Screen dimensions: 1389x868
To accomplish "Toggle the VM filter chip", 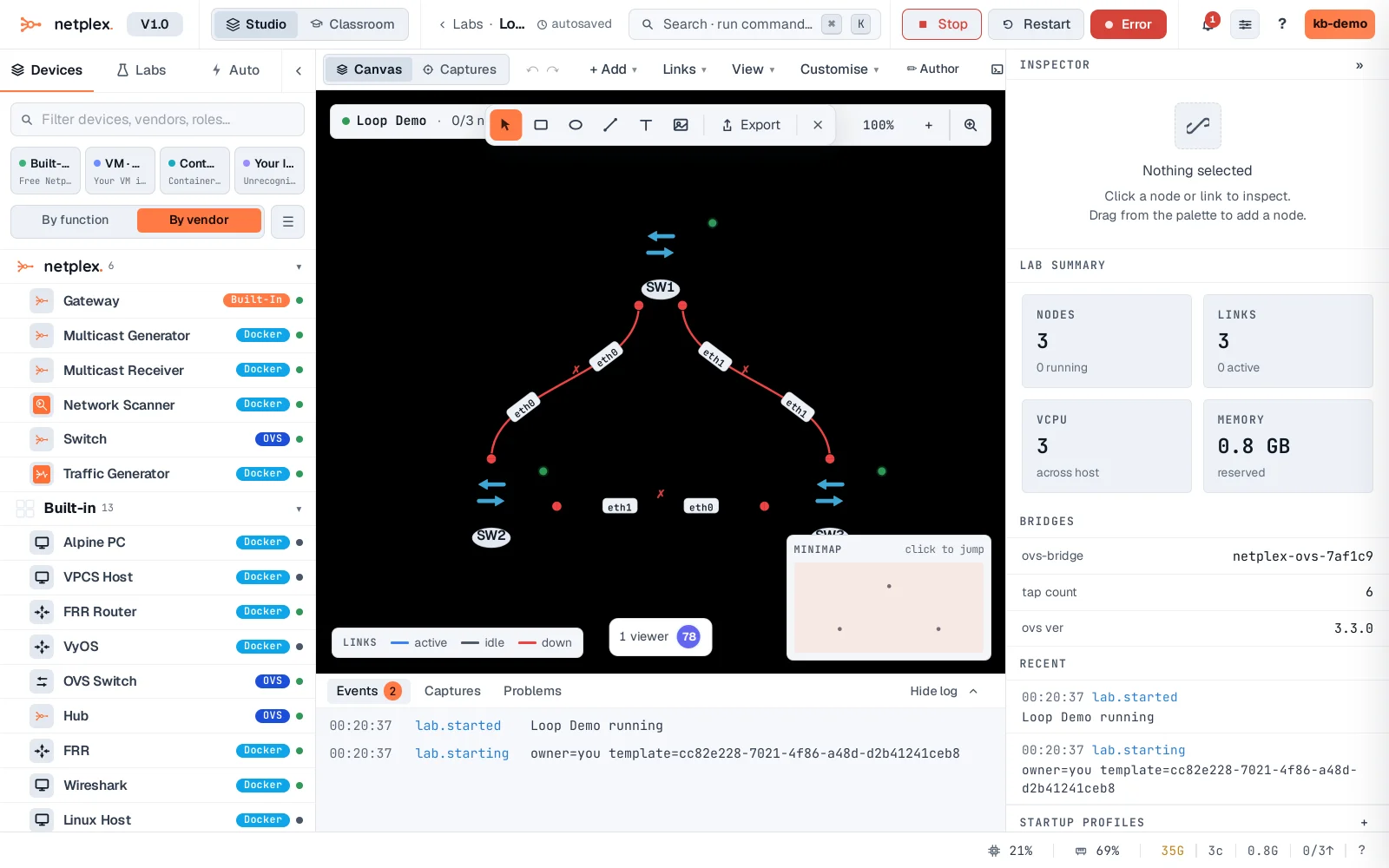I will click(x=120, y=170).
